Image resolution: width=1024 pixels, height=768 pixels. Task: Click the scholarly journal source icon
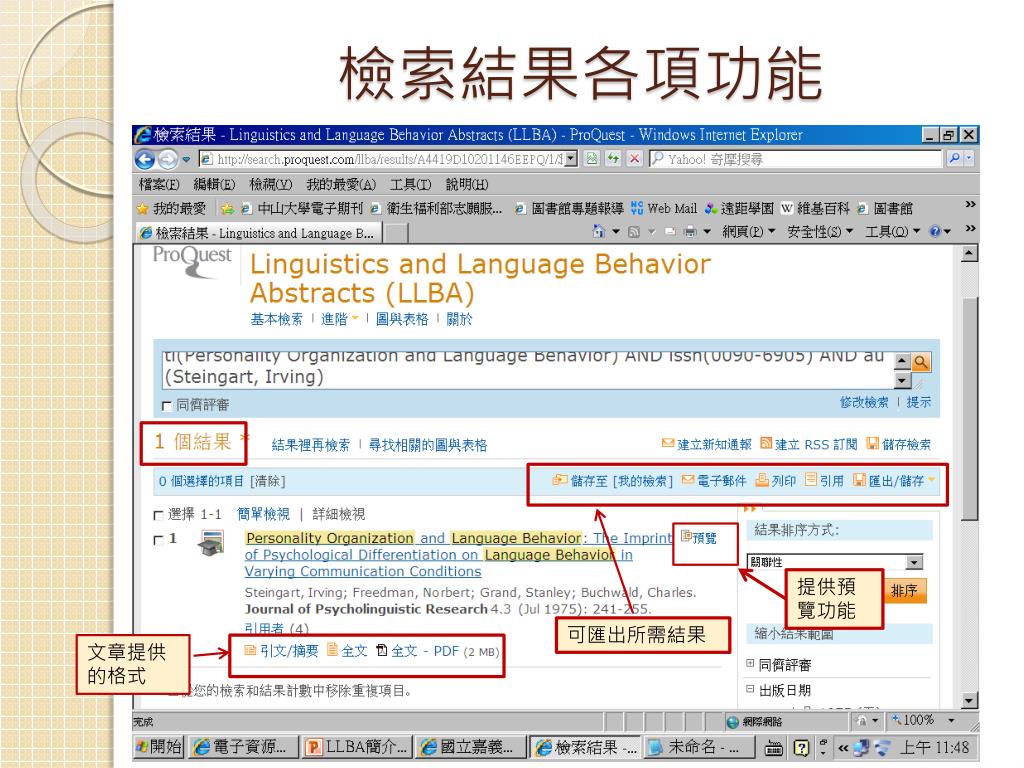coord(211,543)
